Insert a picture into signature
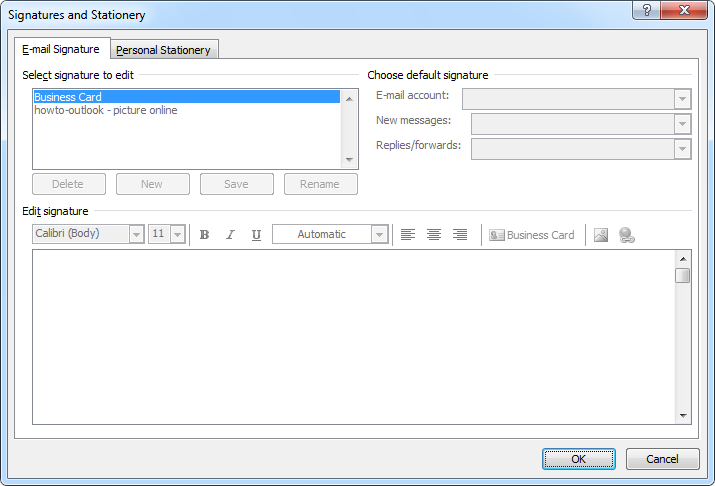 coord(601,235)
